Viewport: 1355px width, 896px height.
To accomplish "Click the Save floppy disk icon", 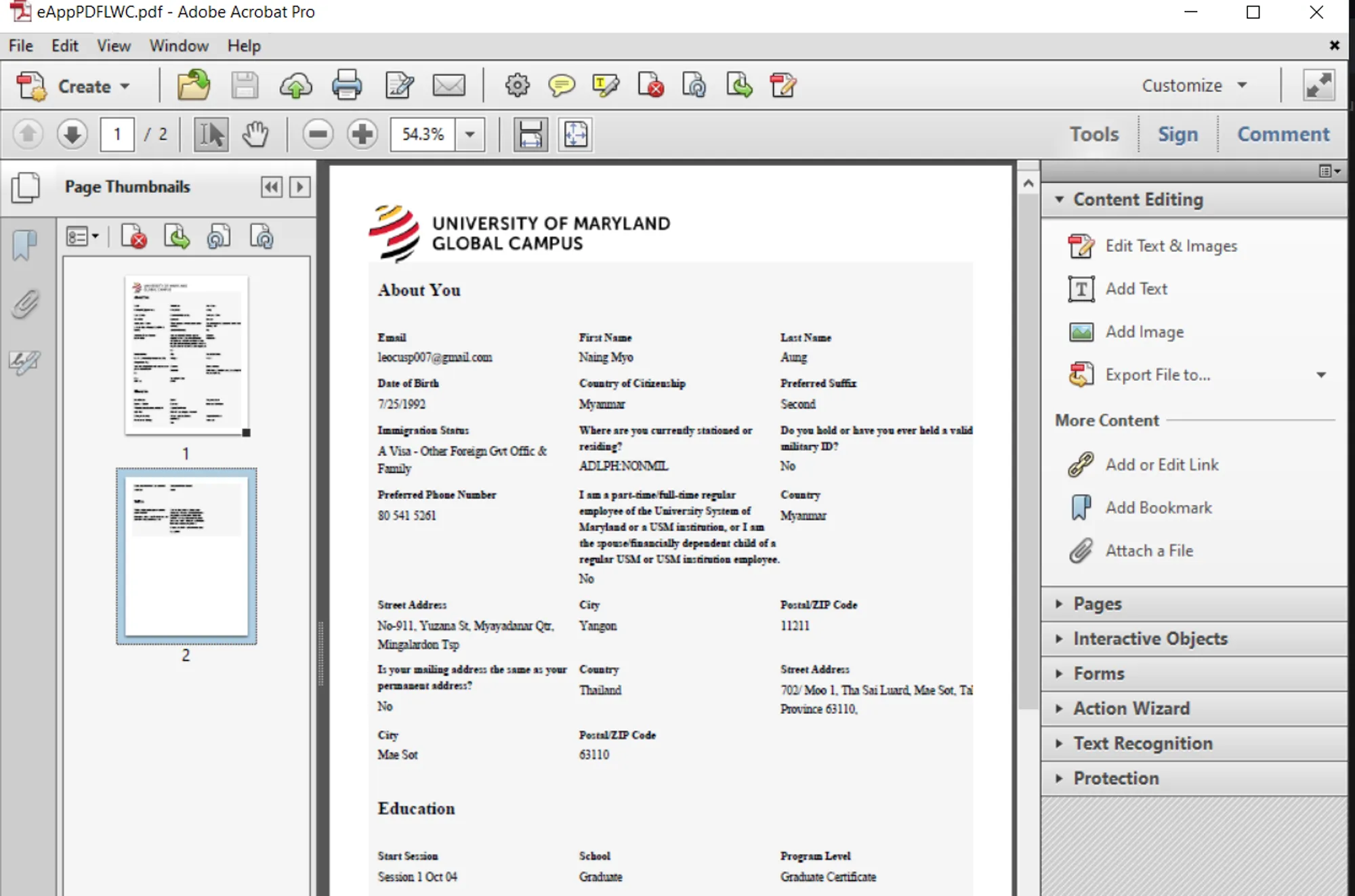I will point(245,86).
